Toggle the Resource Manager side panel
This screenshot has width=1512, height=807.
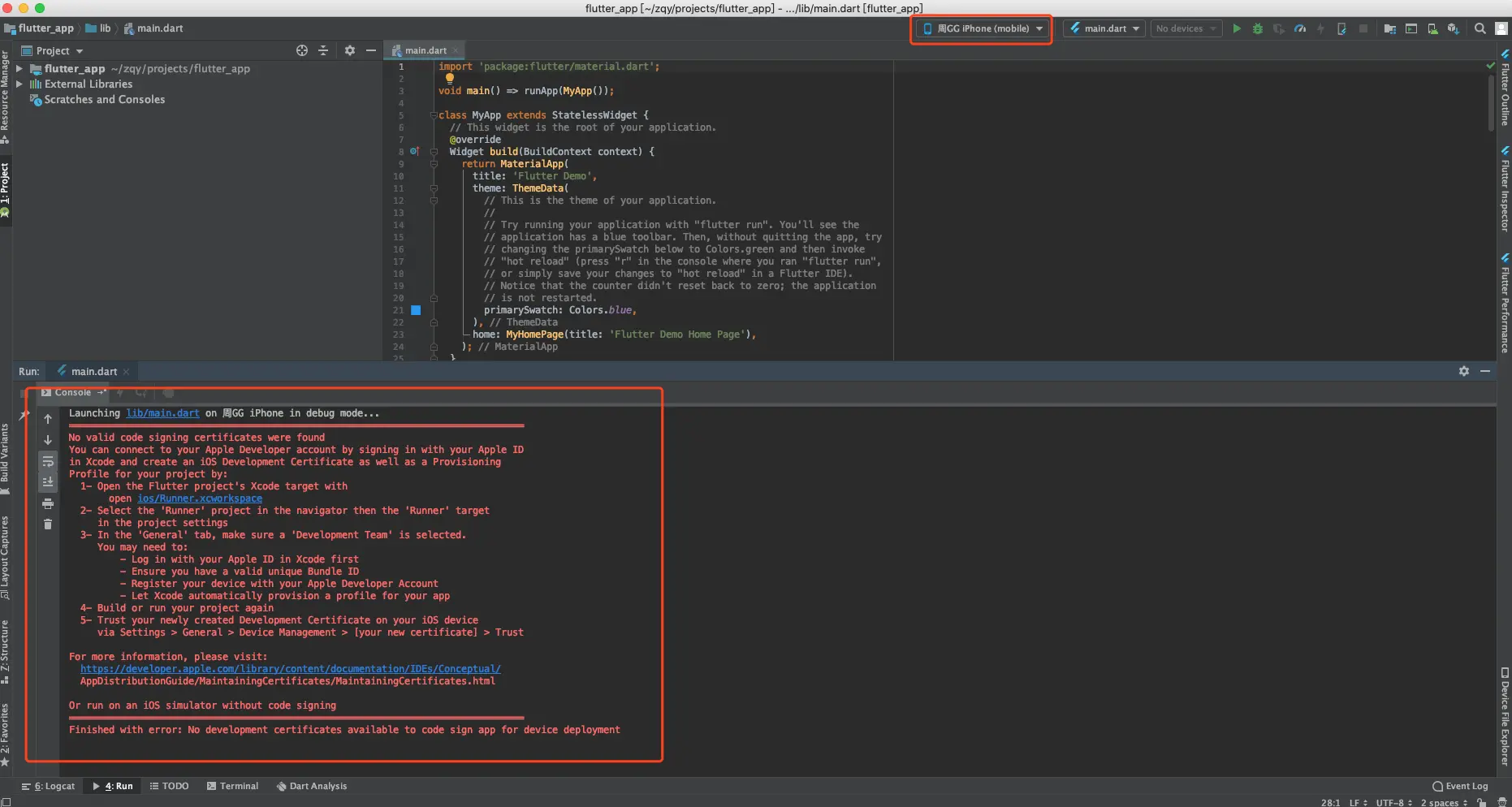click(5, 97)
